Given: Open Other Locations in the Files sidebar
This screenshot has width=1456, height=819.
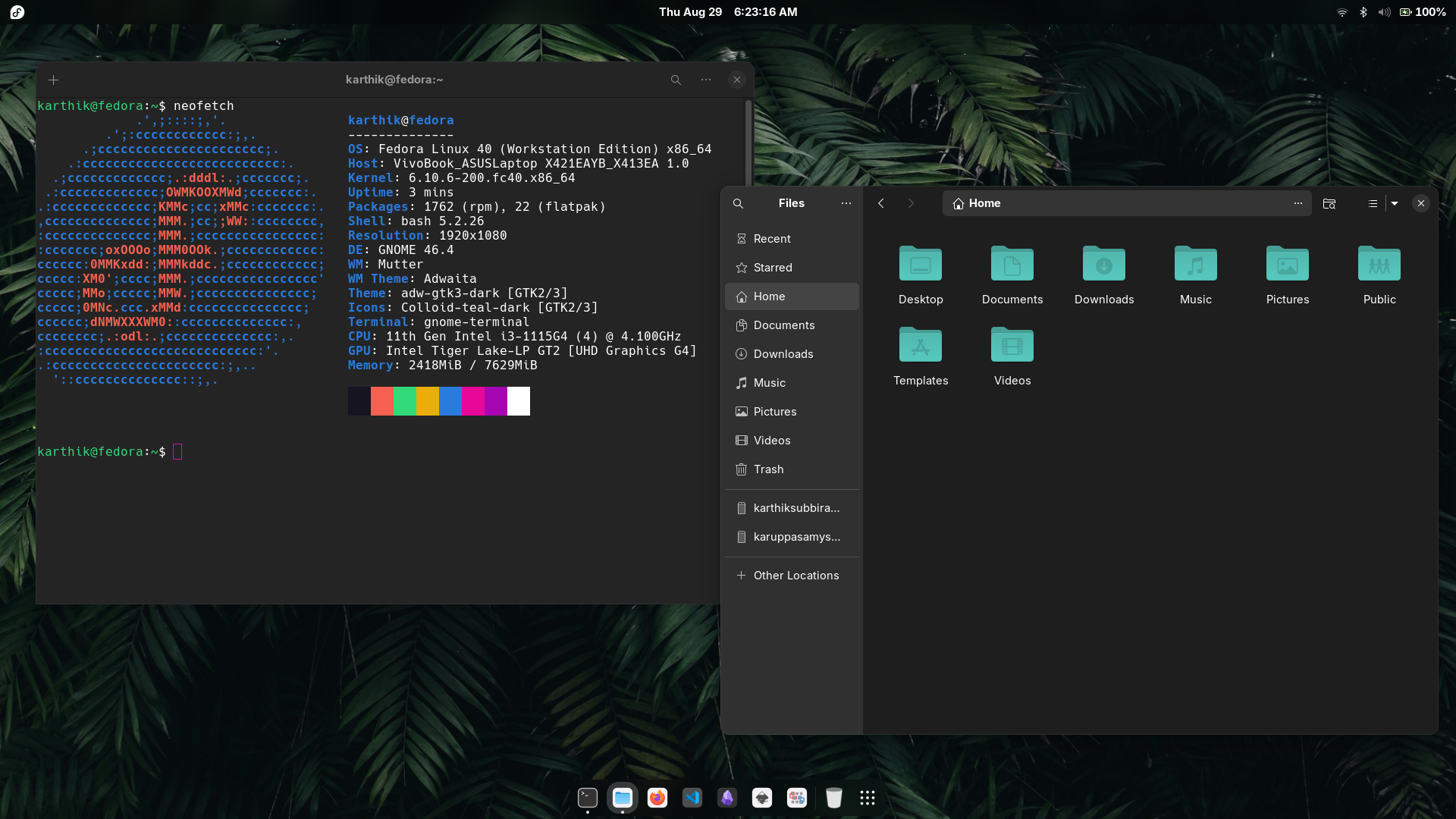Looking at the screenshot, I should click(x=792, y=576).
